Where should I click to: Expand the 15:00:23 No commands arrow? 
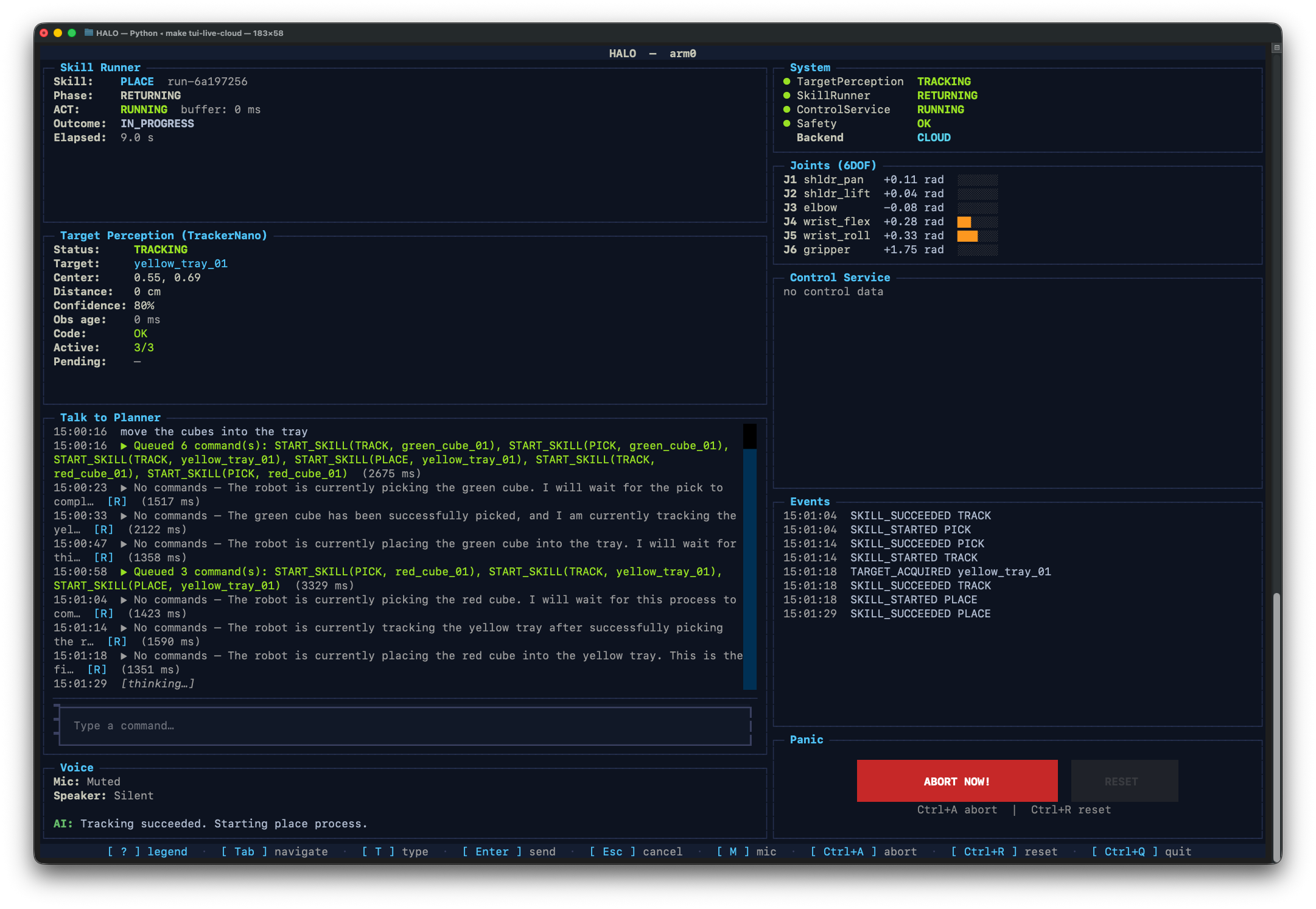click(x=124, y=488)
